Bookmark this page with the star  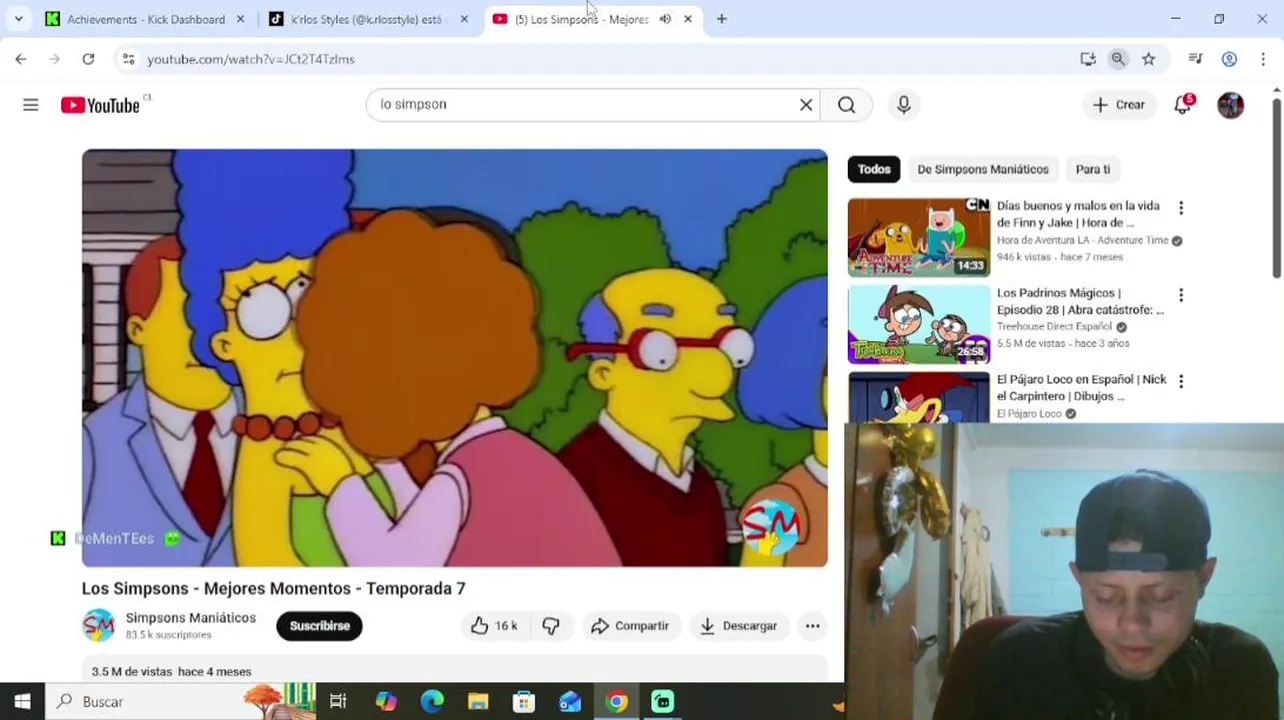click(x=1149, y=59)
